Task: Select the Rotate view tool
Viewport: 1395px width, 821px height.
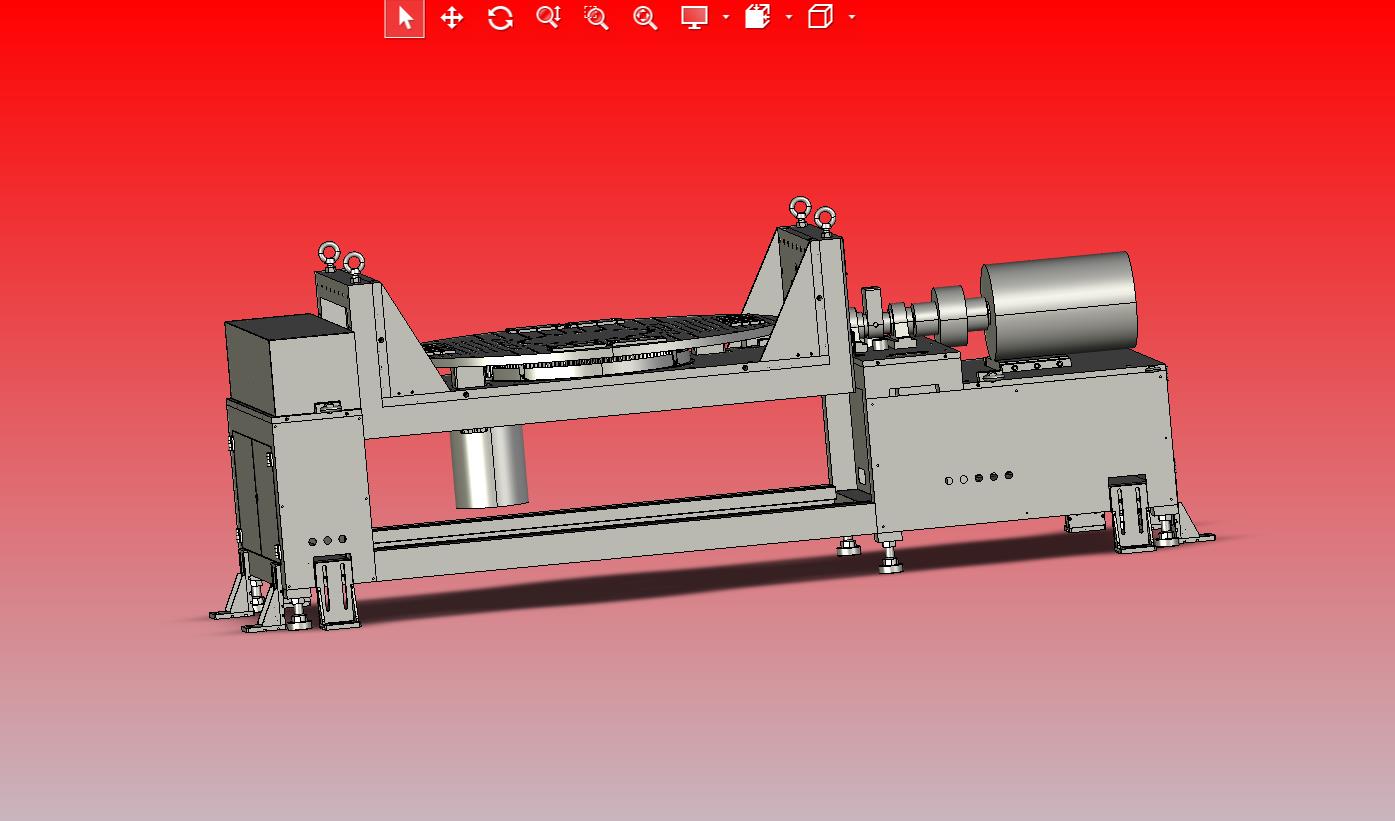Action: [x=500, y=18]
